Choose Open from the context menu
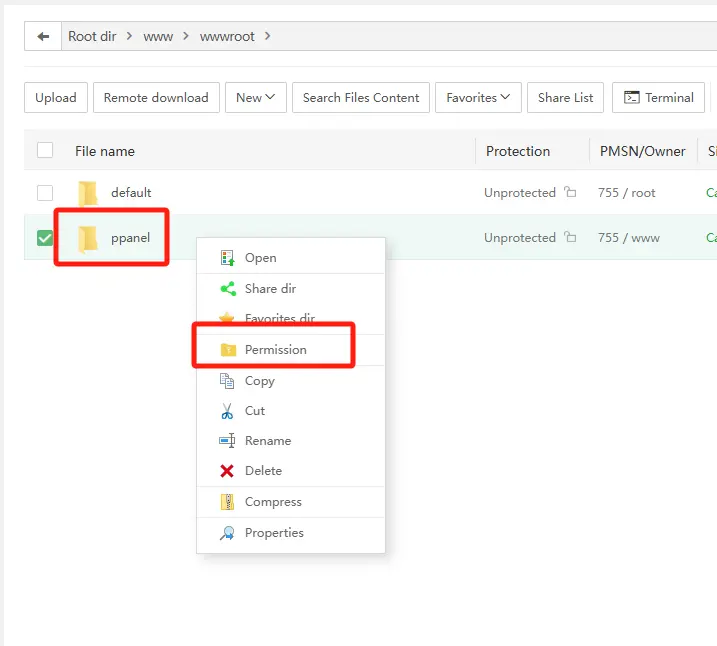This screenshot has height=646, width=717. (x=291, y=258)
